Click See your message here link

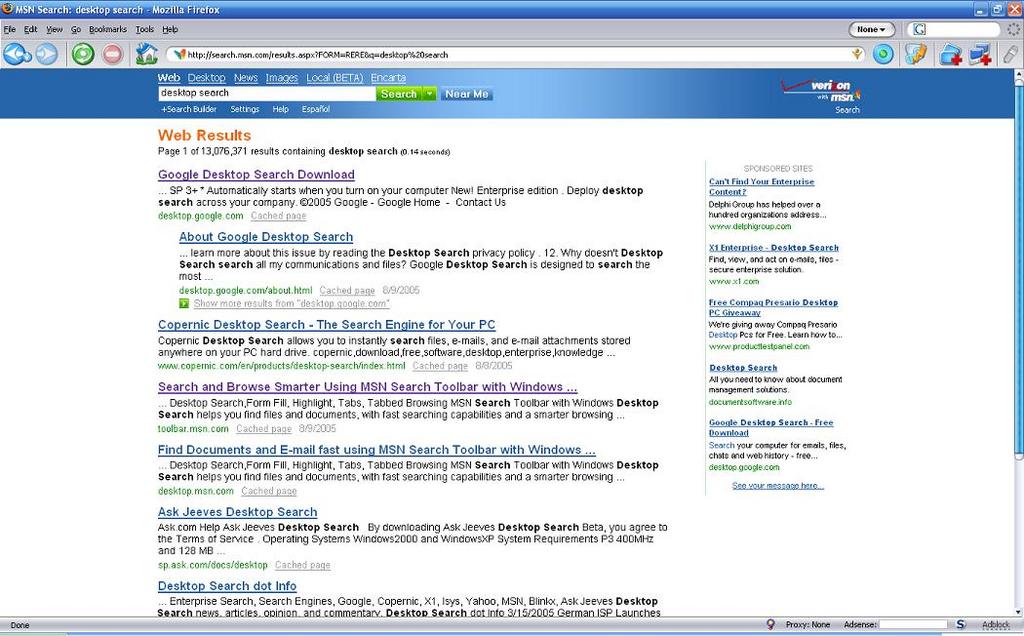(778, 486)
